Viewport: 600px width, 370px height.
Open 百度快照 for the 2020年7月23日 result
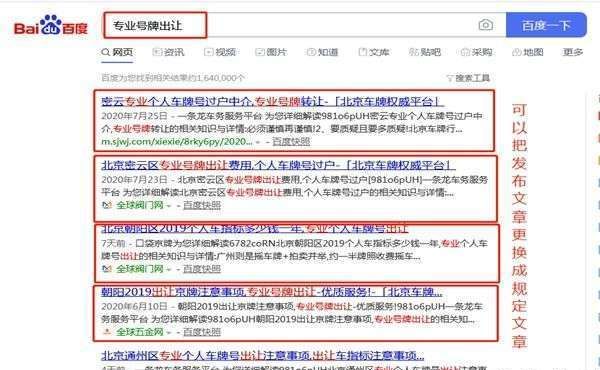(202, 205)
